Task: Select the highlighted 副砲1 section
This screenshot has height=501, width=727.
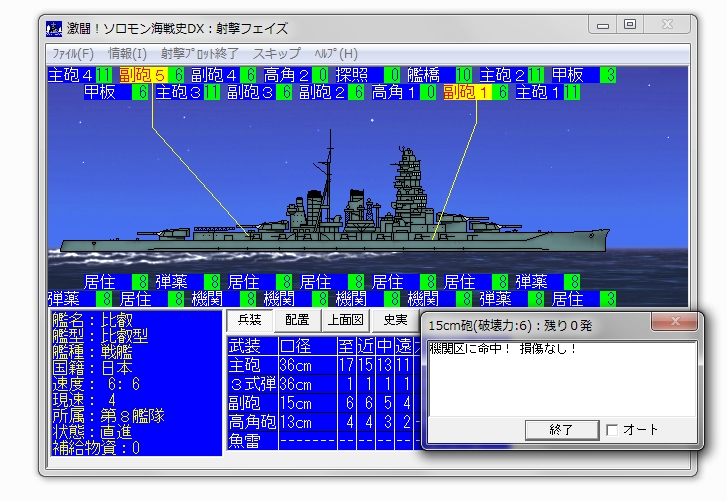Action: tap(475, 92)
